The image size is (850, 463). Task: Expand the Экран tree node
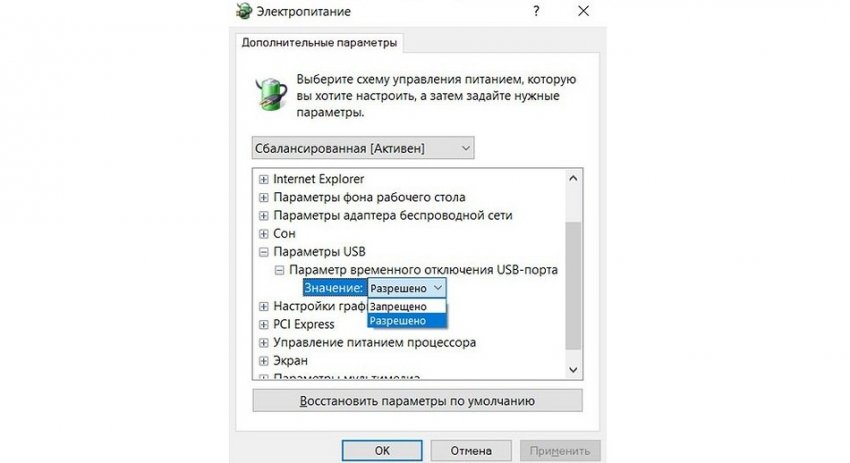(264, 360)
